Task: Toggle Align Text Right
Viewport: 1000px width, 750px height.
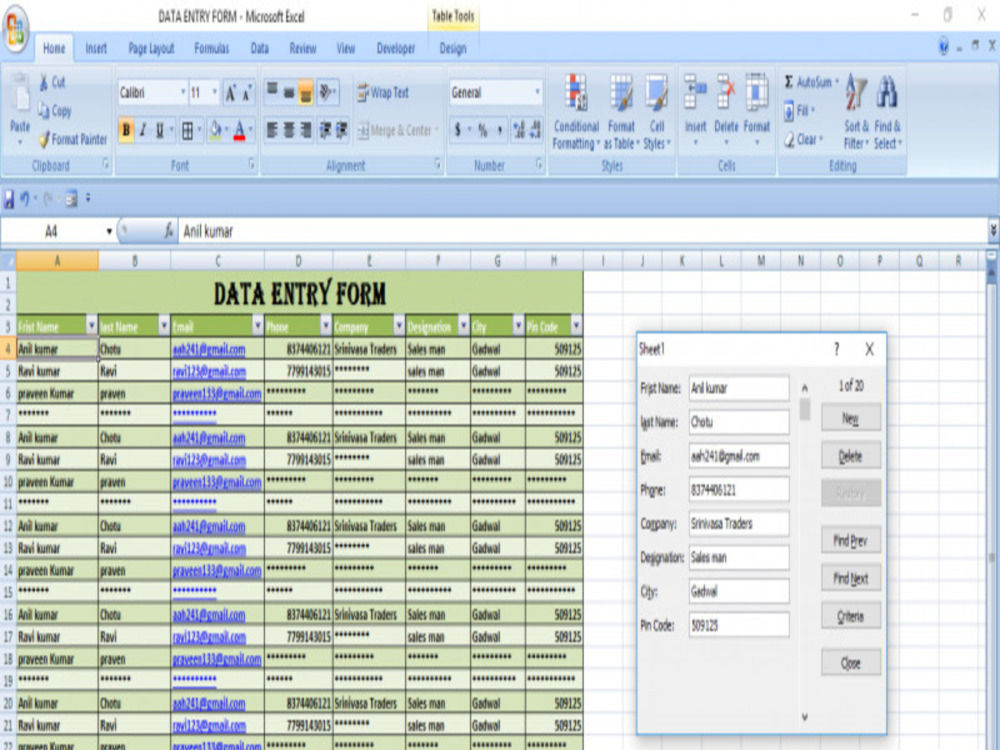Action: pyautogui.click(x=305, y=131)
